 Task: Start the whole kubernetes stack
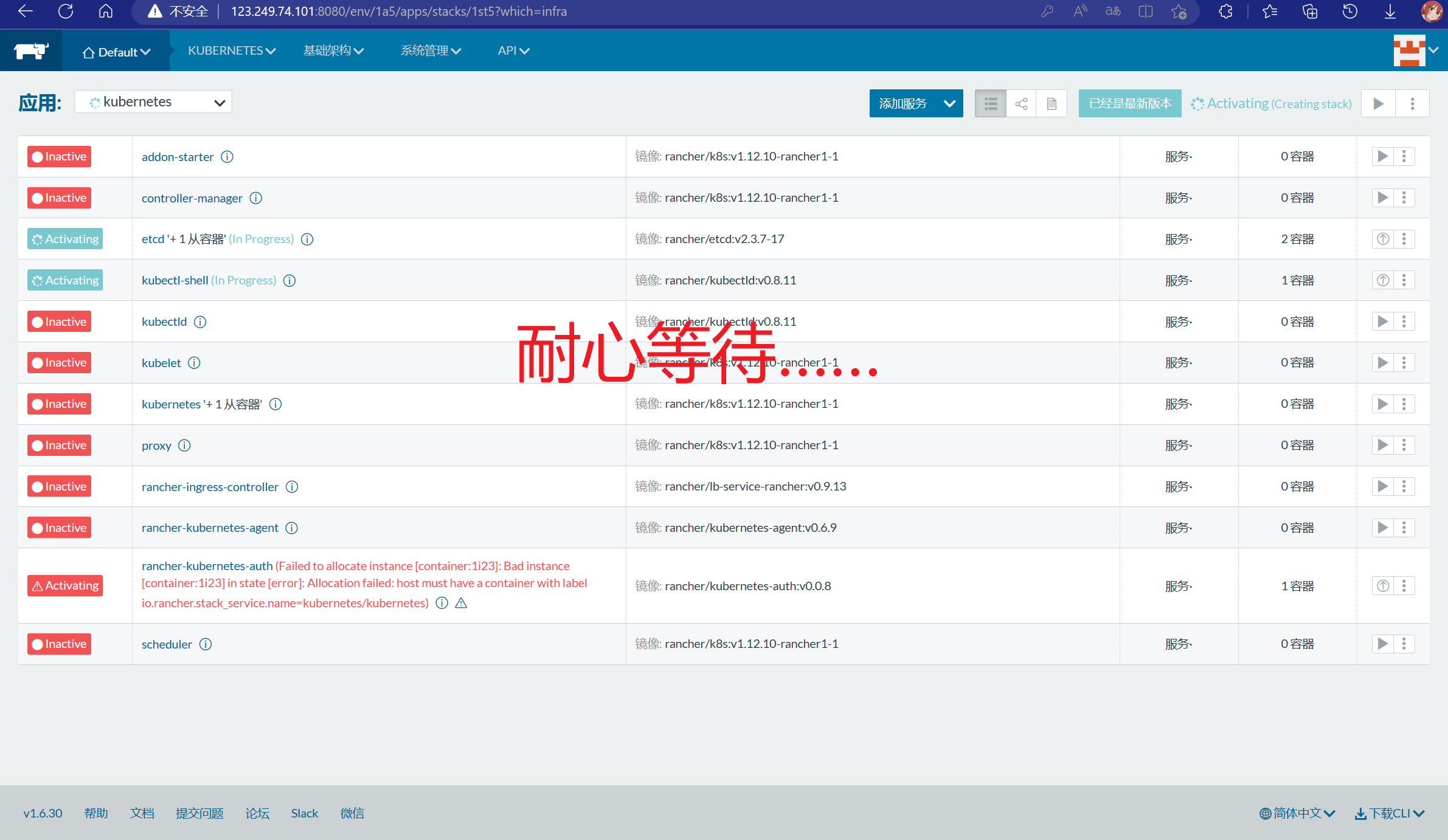(1378, 104)
